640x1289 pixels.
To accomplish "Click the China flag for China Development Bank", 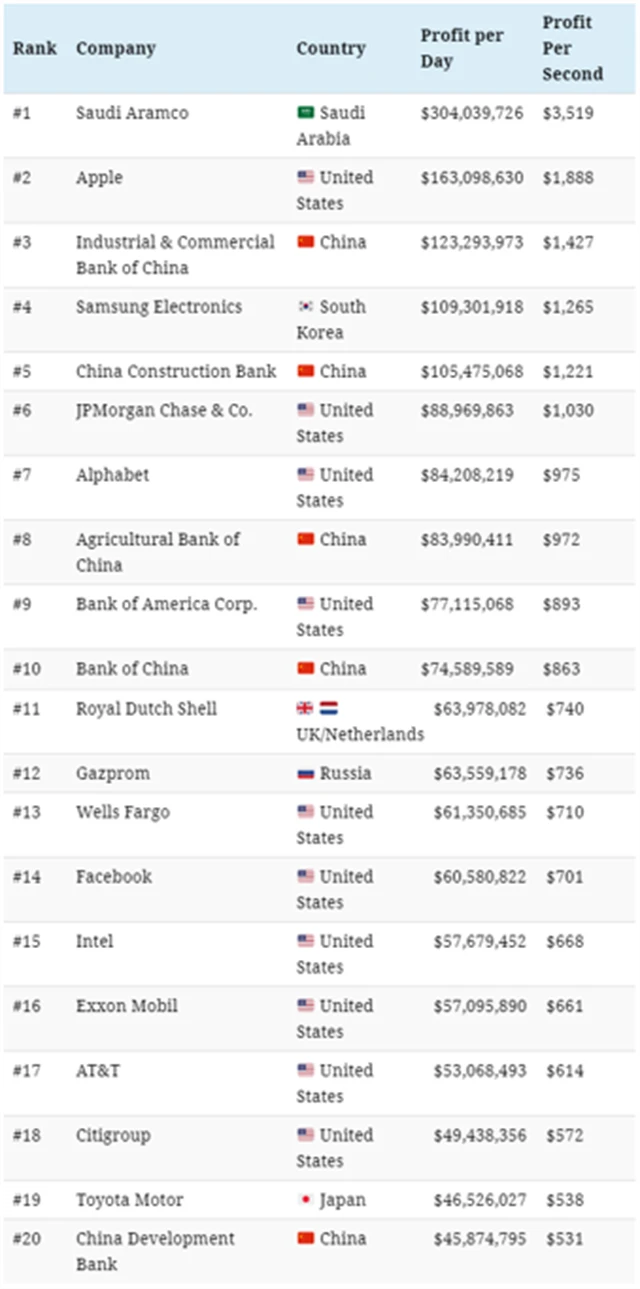I will 305,1238.
